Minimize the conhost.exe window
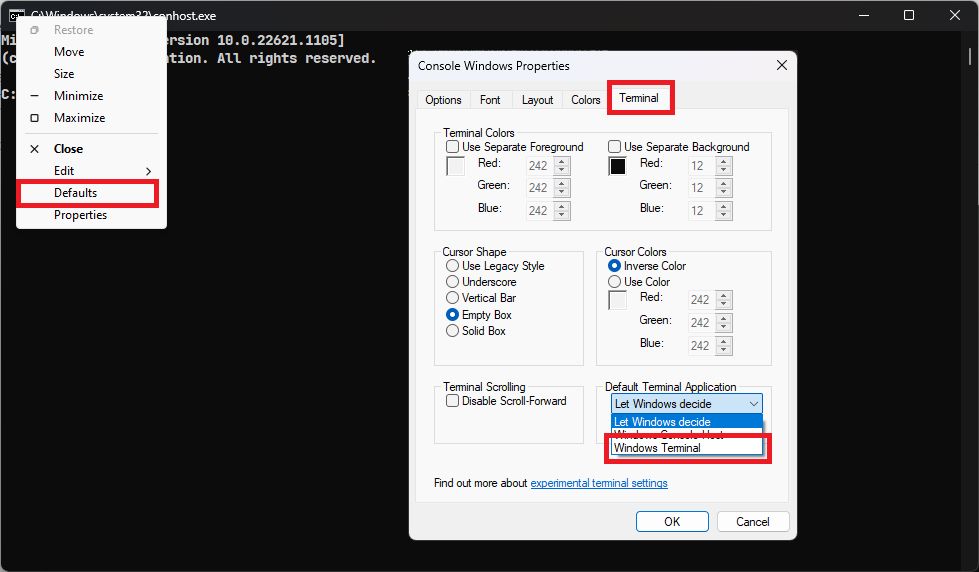The image size is (979, 572). (x=863, y=15)
